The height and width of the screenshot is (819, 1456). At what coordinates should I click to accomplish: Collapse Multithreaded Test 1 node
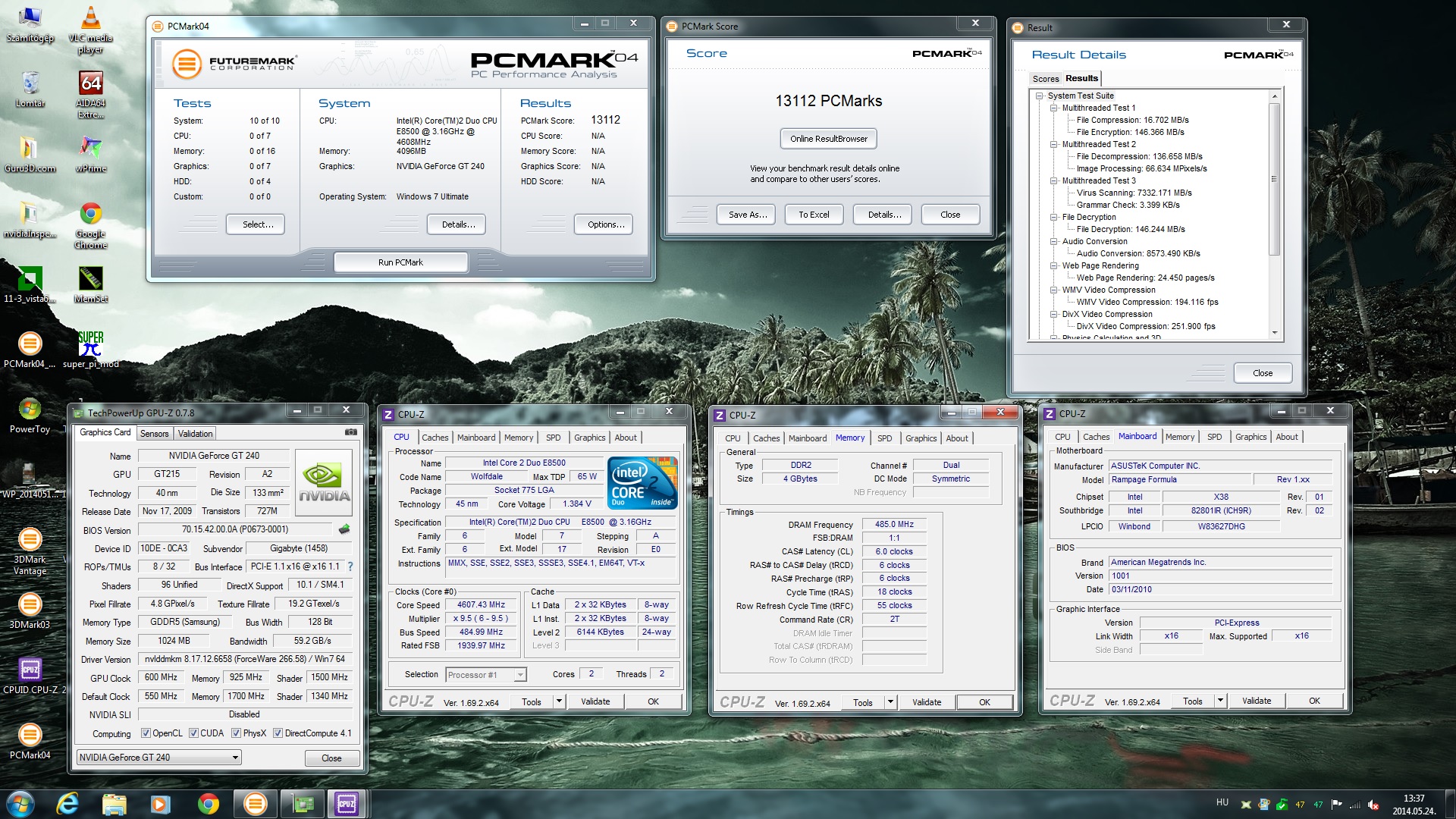click(x=1054, y=108)
